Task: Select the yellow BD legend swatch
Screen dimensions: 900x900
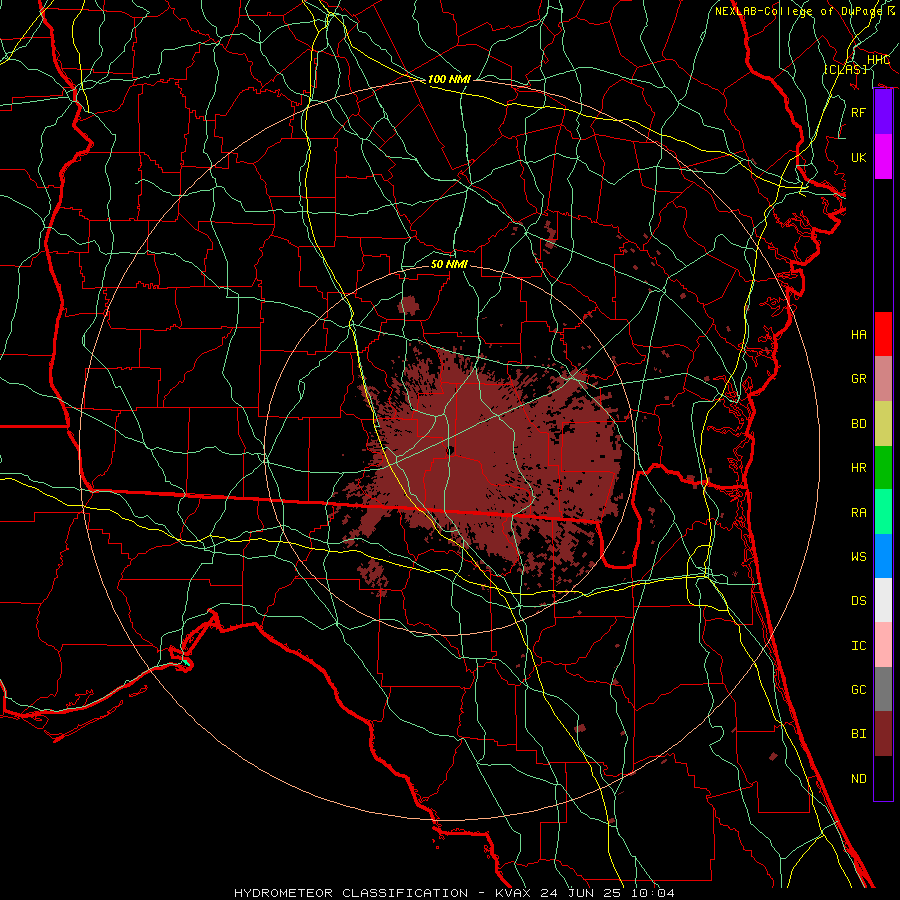Action: [x=883, y=423]
